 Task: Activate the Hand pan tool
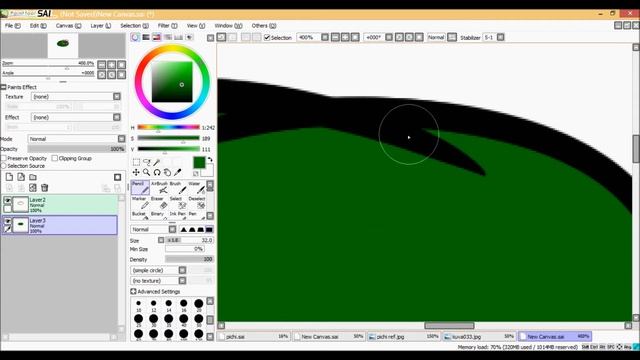[x=167, y=173]
